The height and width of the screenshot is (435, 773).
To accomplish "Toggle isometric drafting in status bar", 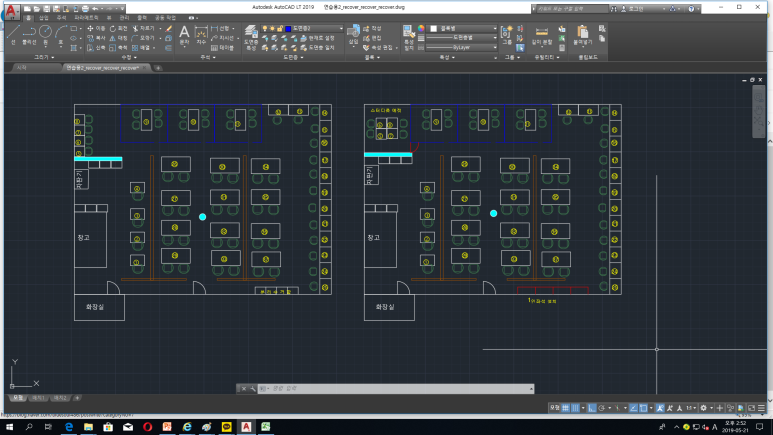I will tap(617, 408).
